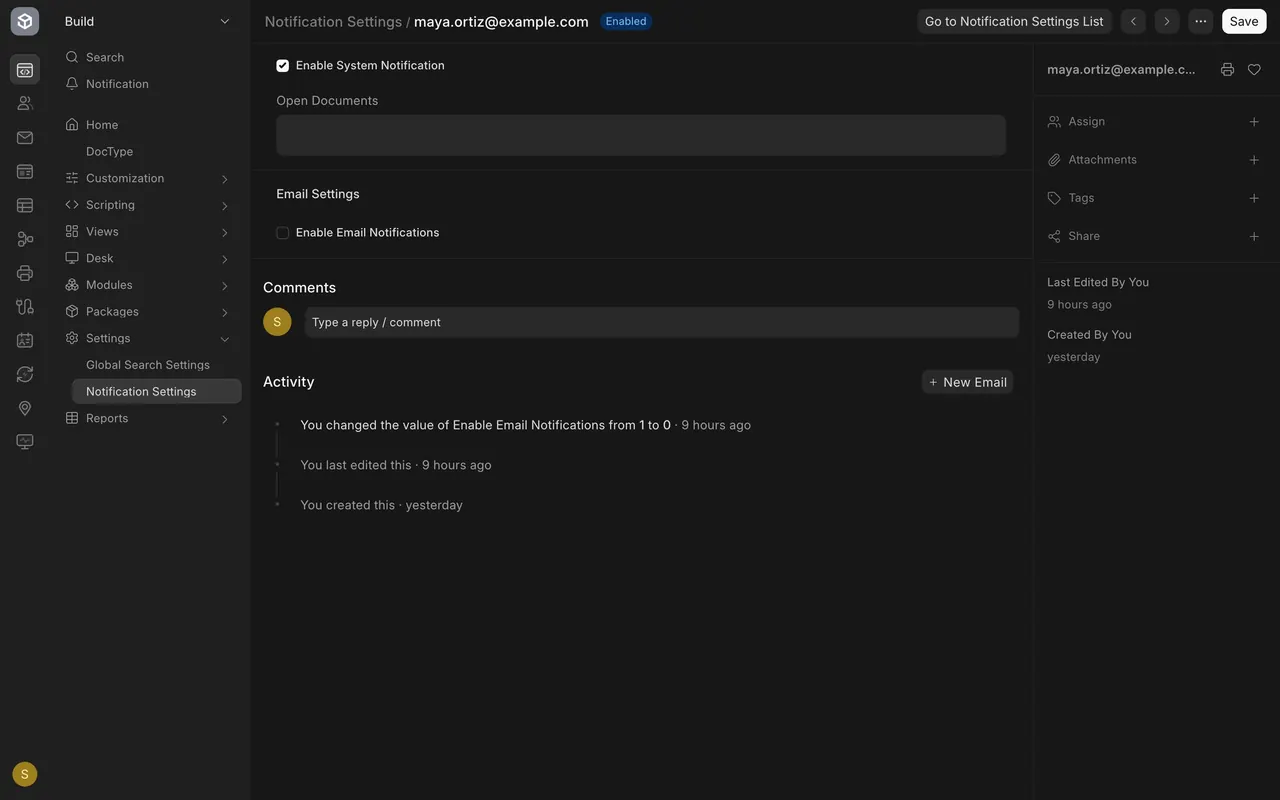The image size is (1280, 800).
Task: Open the Build workspace code-window icon
Action: click(x=25, y=70)
